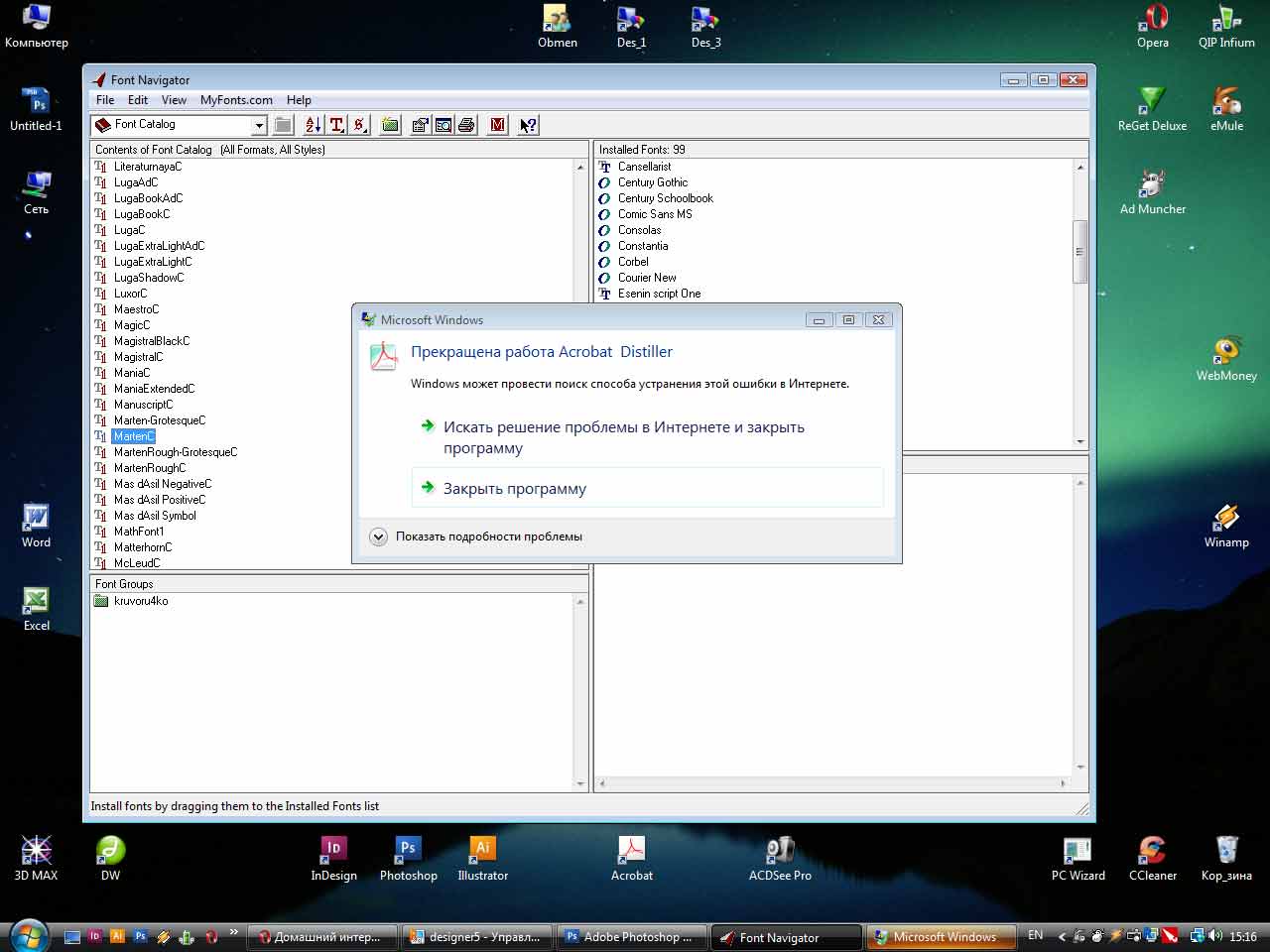Expand Показать подробности проблемы chevron
1270x952 pixels.
point(378,536)
